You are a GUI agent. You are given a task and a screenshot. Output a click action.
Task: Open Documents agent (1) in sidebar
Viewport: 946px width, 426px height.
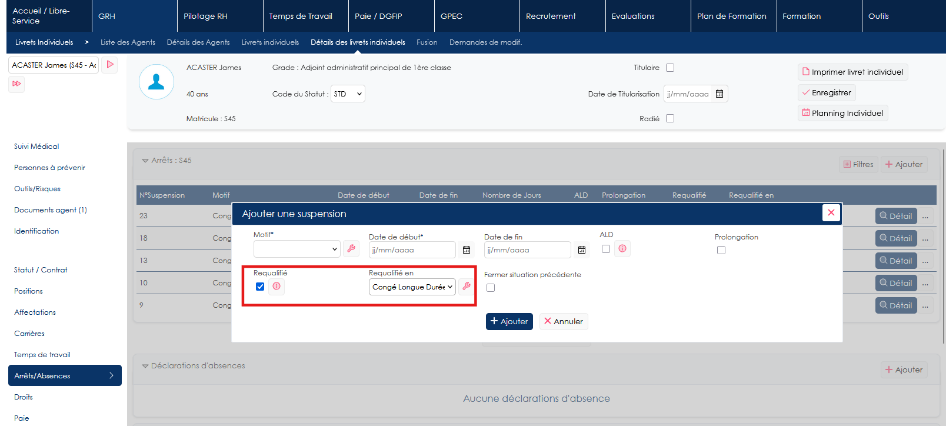tap(51, 210)
